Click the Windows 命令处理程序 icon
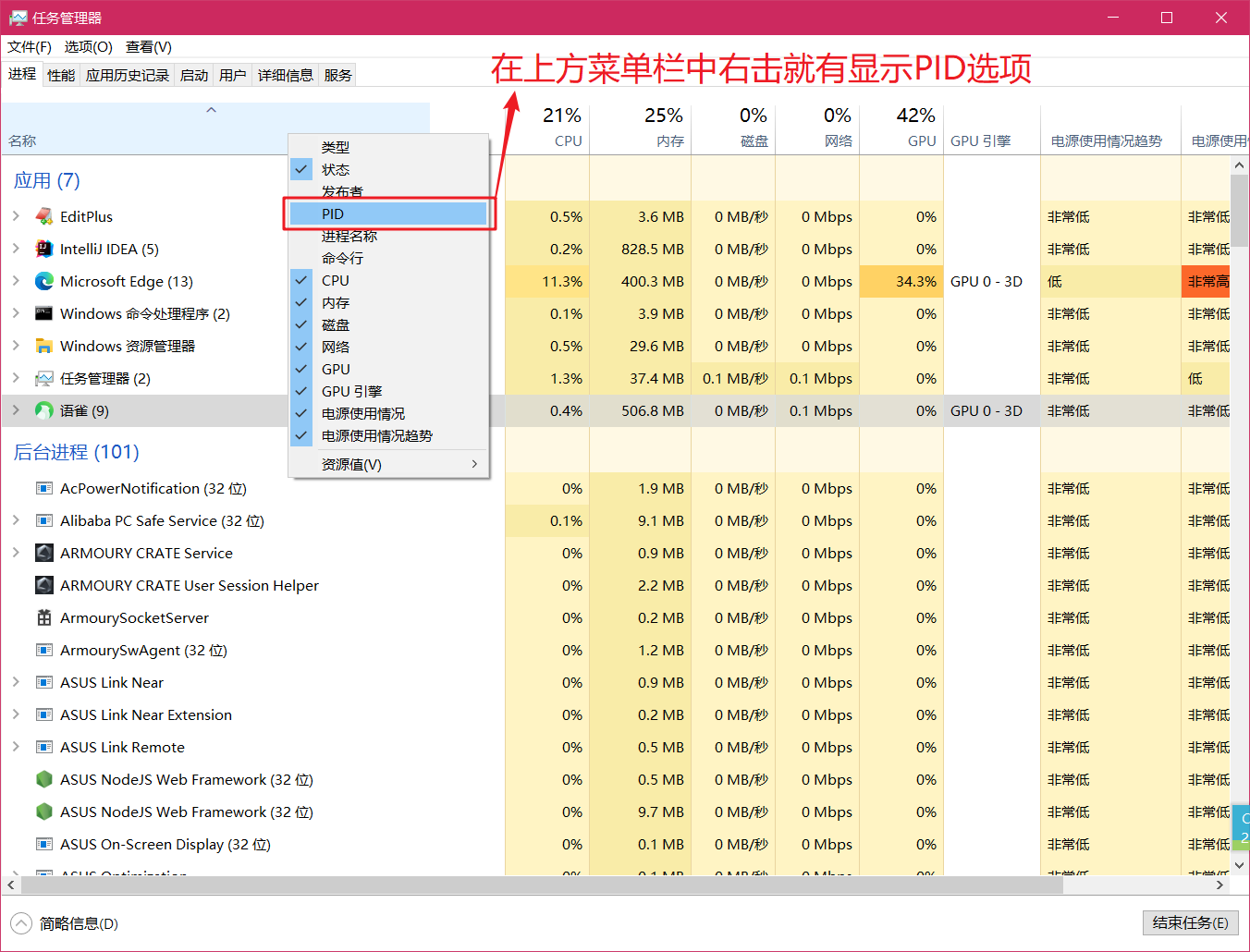The width and height of the screenshot is (1250, 952). 43,313
